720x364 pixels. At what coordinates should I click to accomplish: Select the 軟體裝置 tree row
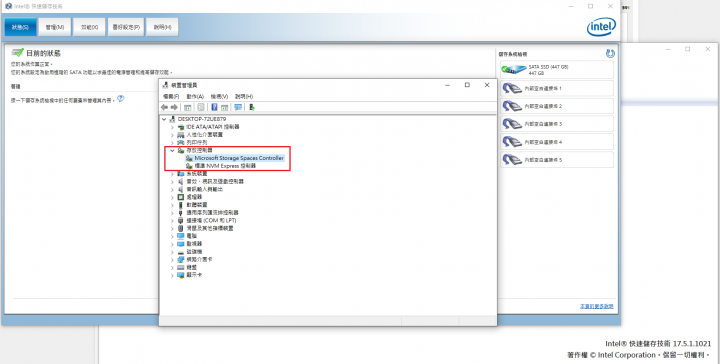click(x=197, y=205)
